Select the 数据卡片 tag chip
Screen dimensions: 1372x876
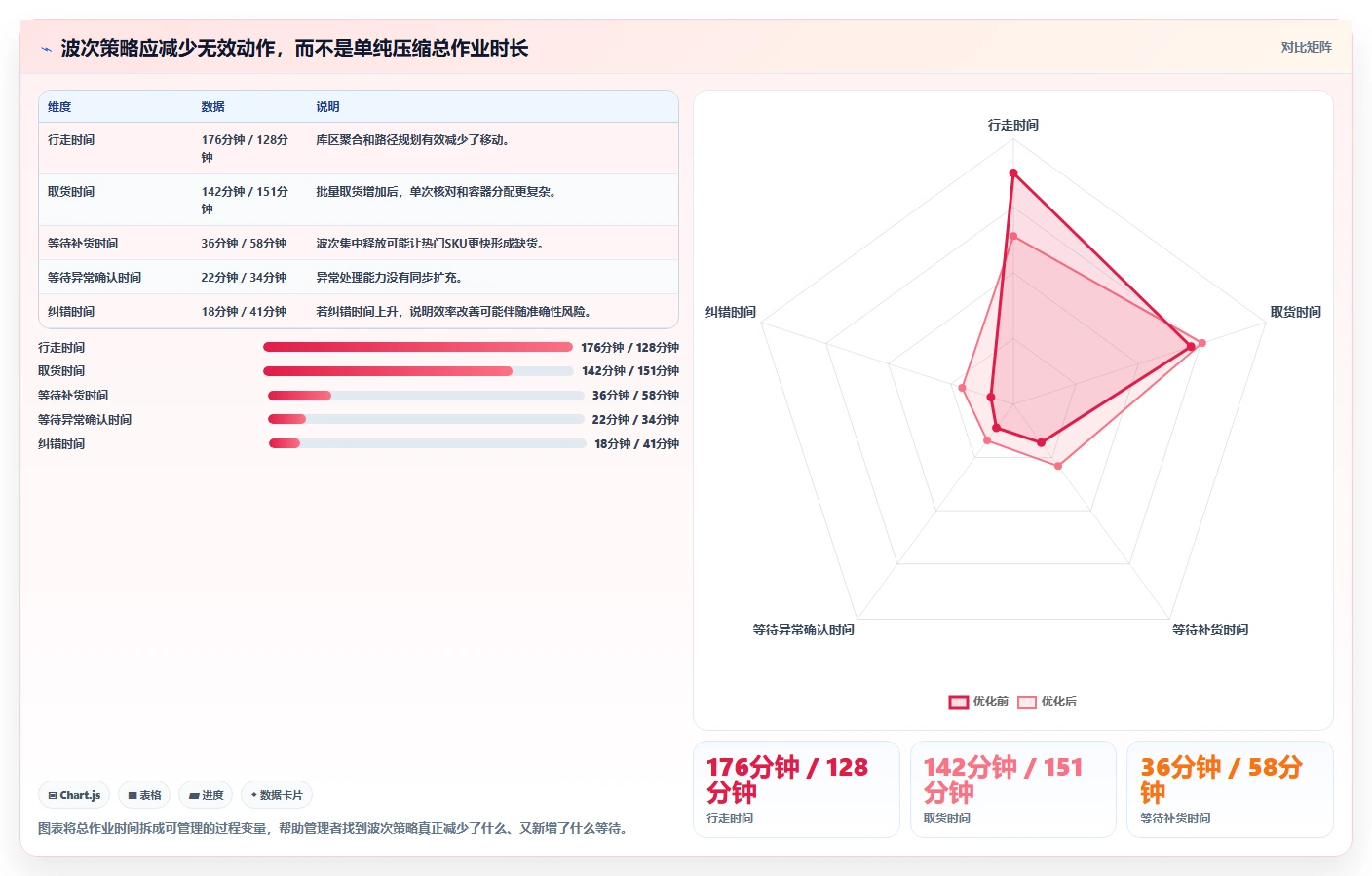point(277,795)
